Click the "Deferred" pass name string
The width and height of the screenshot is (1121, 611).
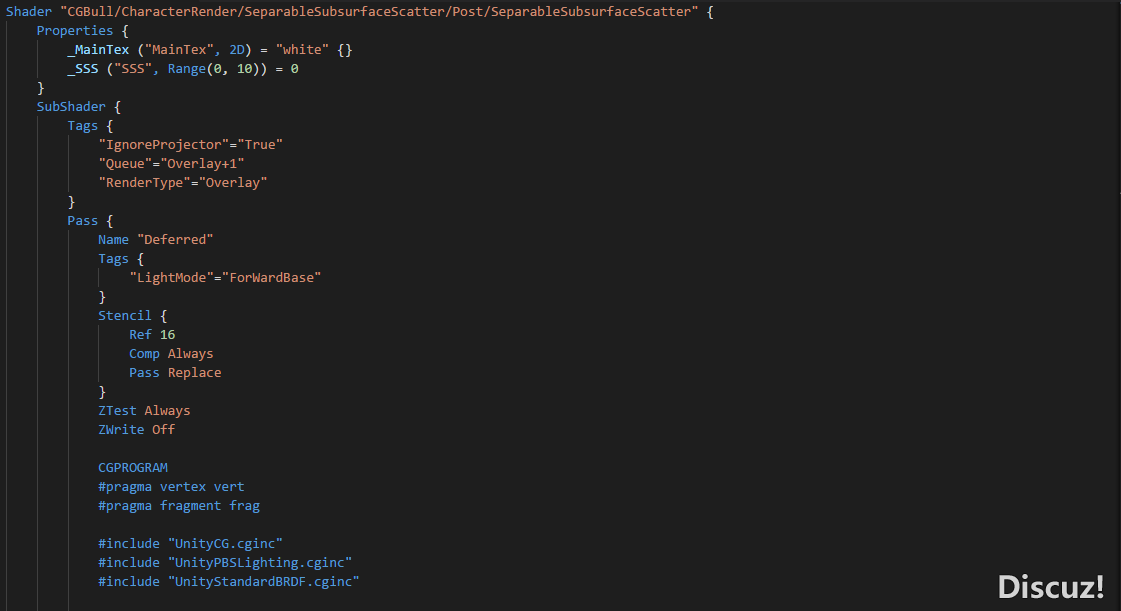(174, 239)
